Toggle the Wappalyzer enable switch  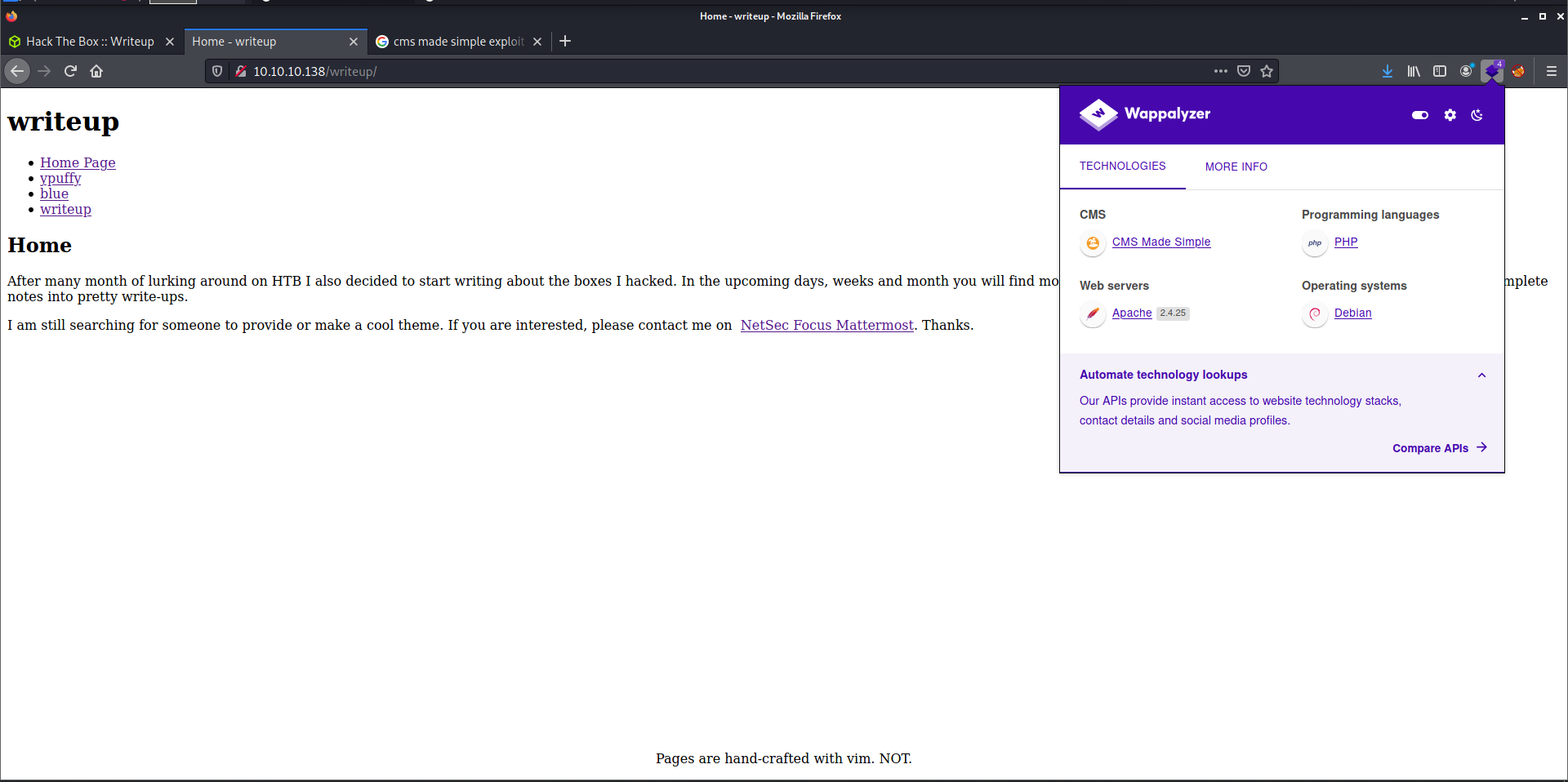(x=1420, y=115)
